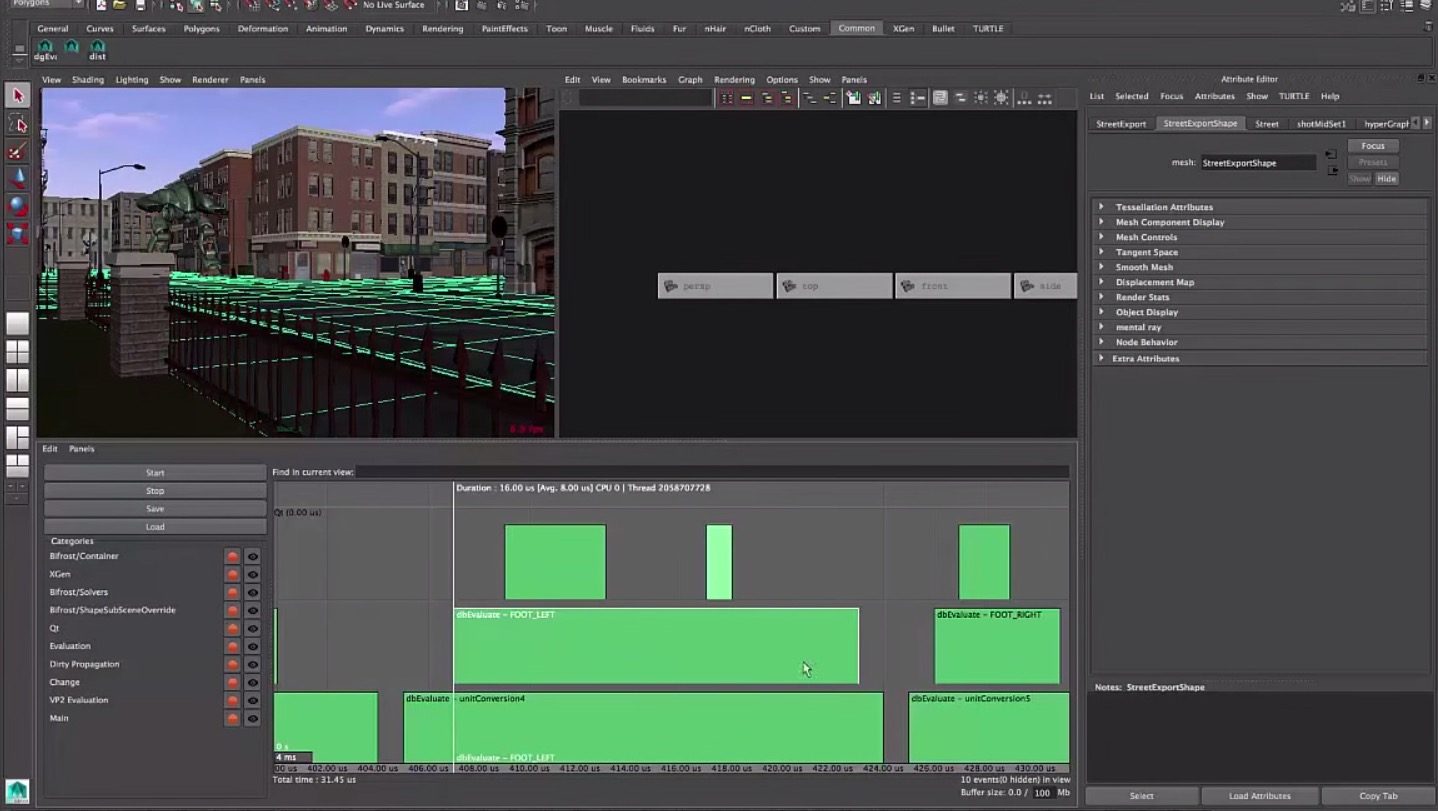
Task: Switch to the shotMidSet1 attribute tab
Action: click(1321, 124)
